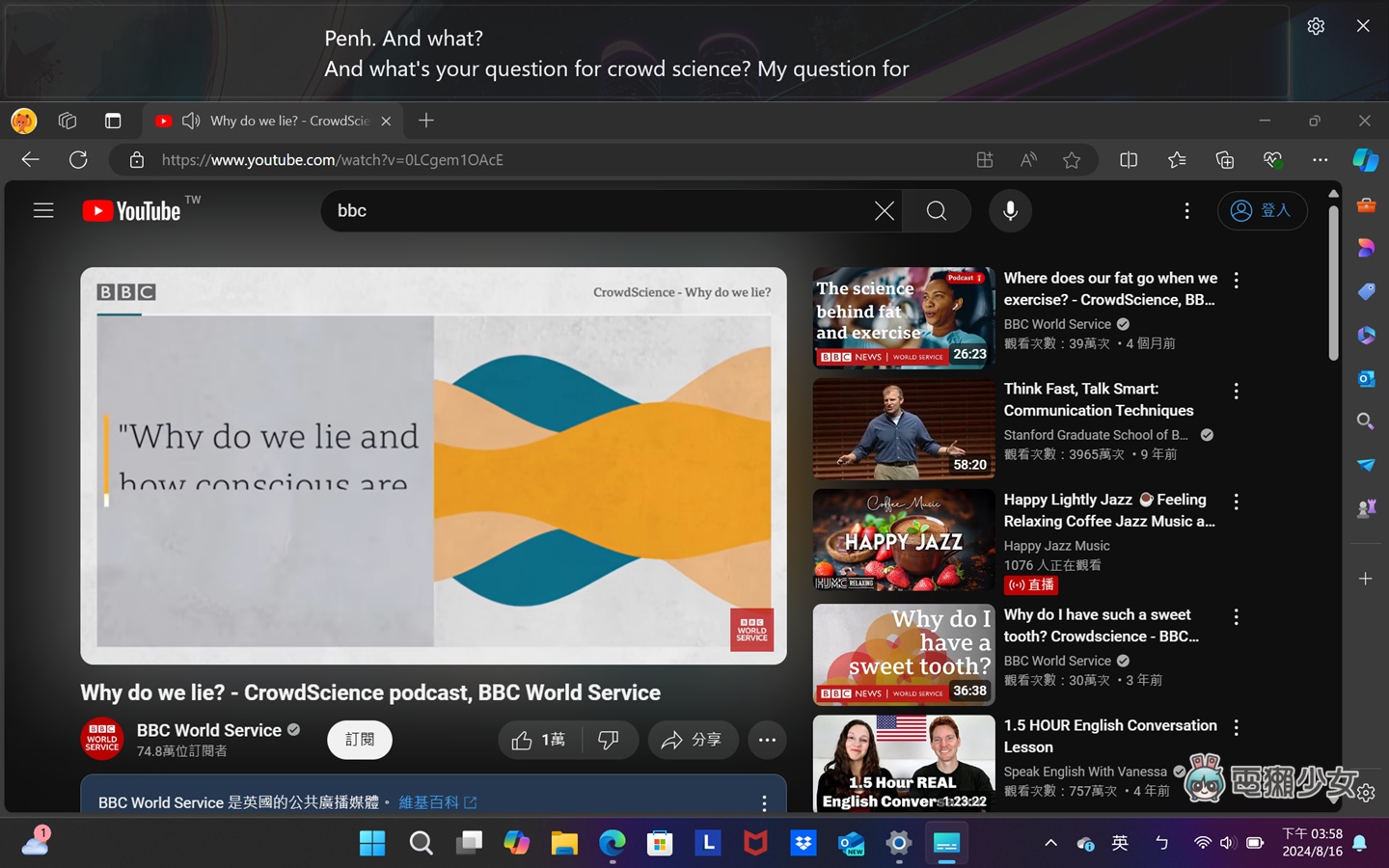The width and height of the screenshot is (1389, 868).
Task: Go back to previous page
Action: pyautogui.click(x=30, y=160)
